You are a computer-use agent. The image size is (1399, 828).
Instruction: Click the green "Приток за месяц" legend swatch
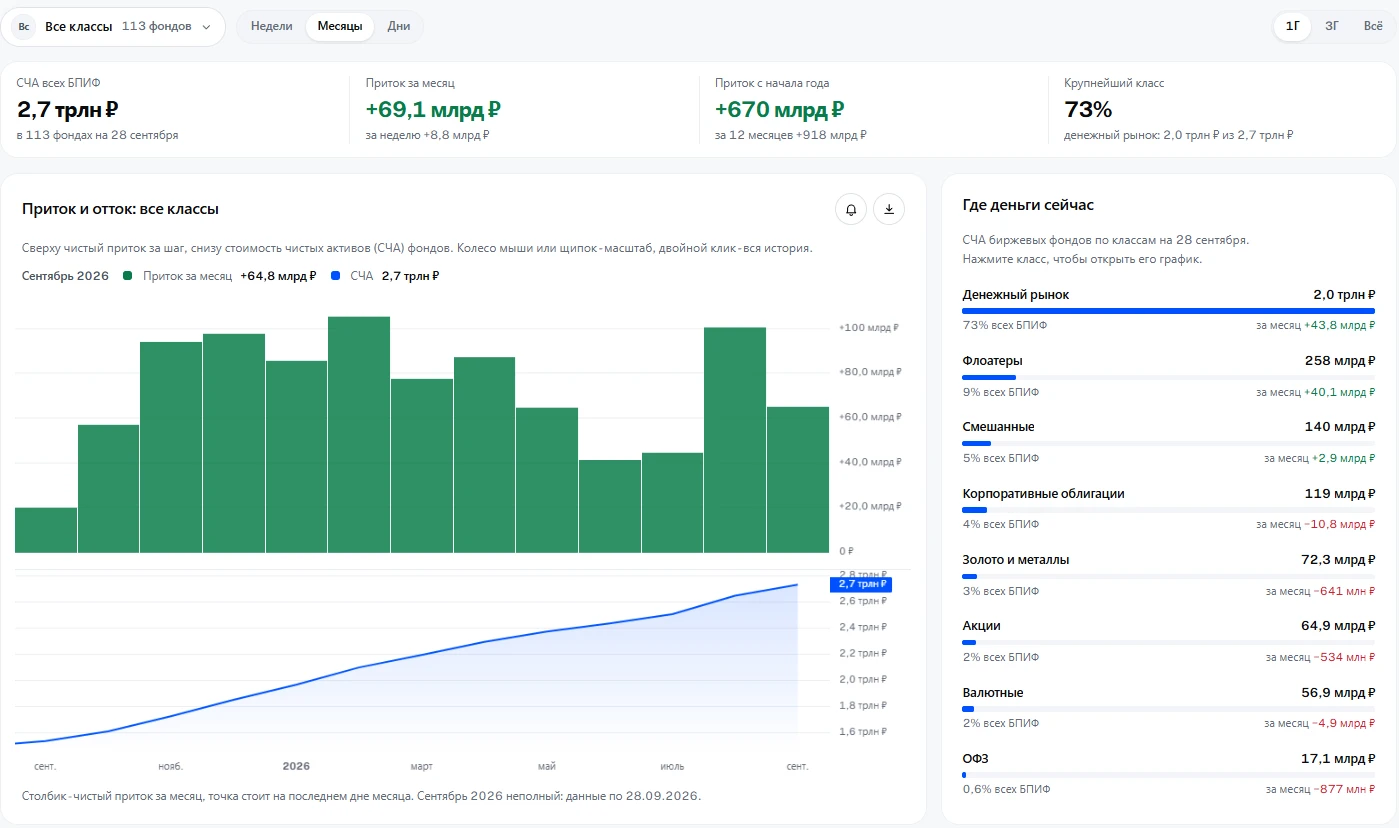[127, 276]
